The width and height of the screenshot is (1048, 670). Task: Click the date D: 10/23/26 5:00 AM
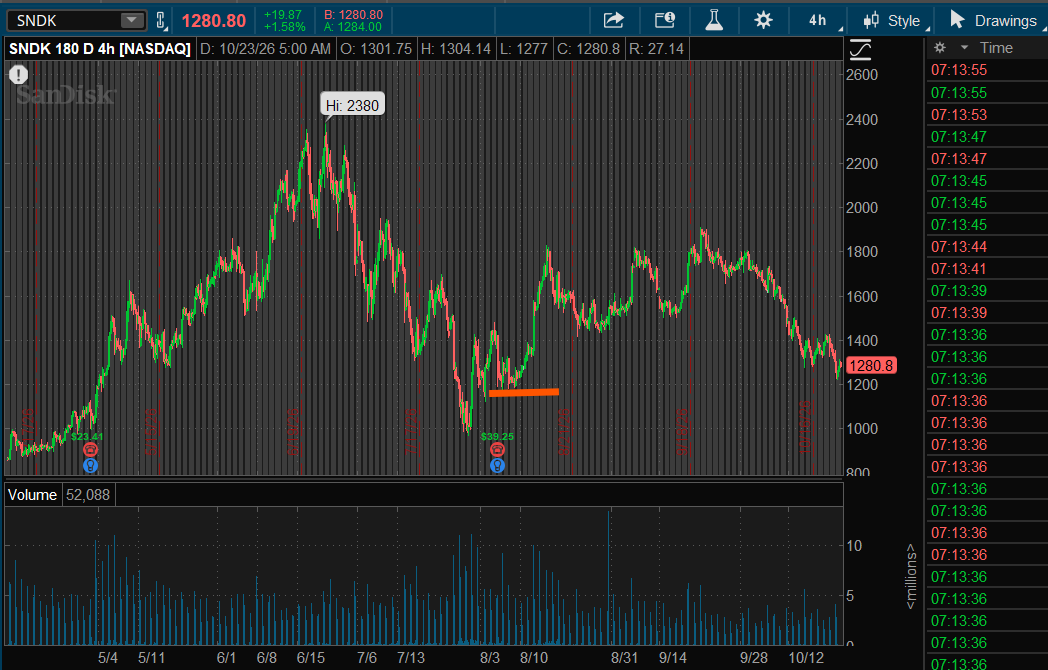point(265,49)
